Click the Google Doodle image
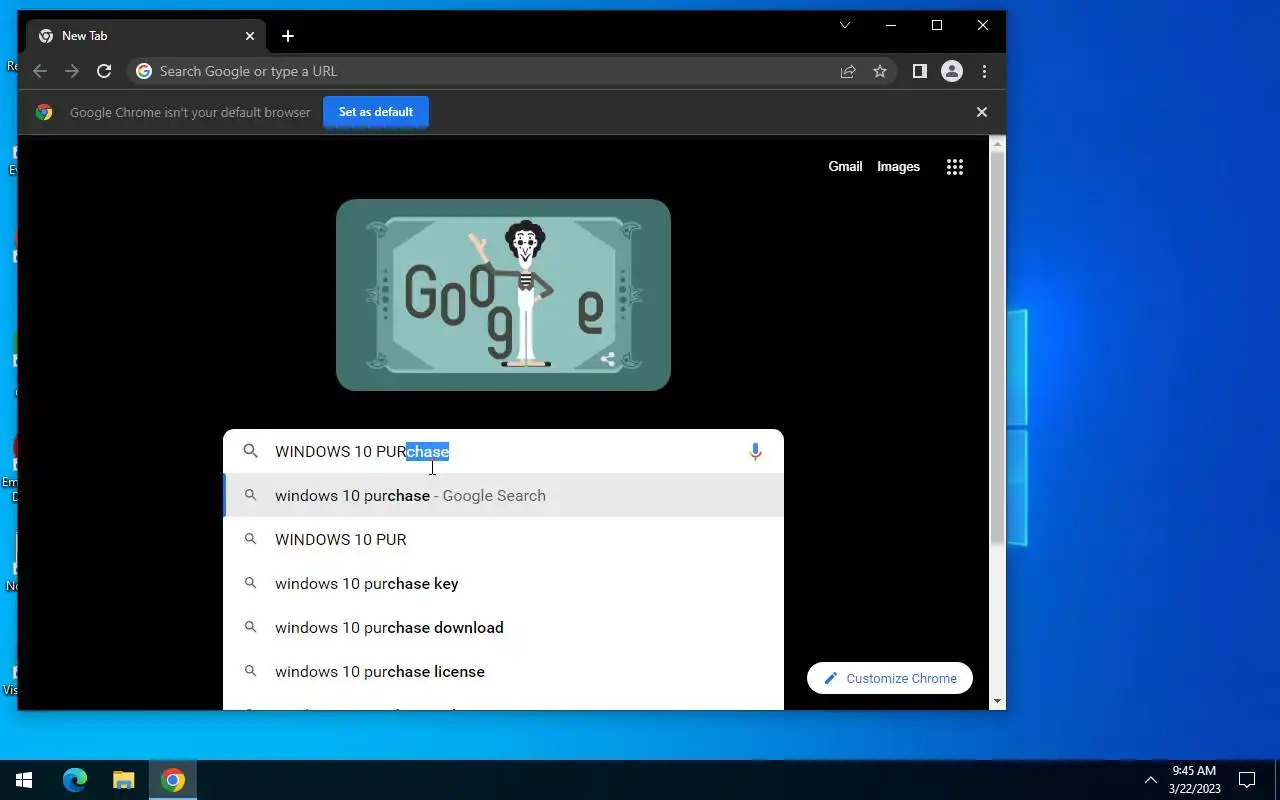Viewport: 1280px width, 800px height. (503, 295)
